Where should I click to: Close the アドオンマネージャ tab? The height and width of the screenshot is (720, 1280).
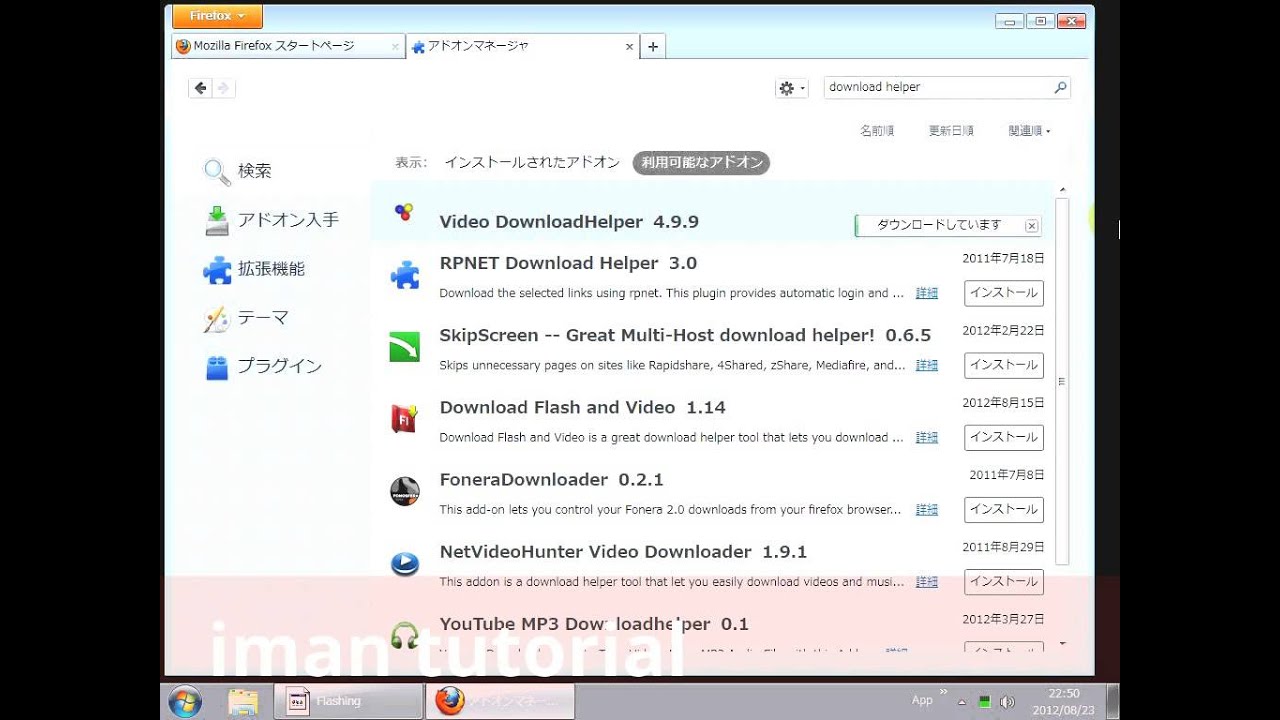point(629,47)
